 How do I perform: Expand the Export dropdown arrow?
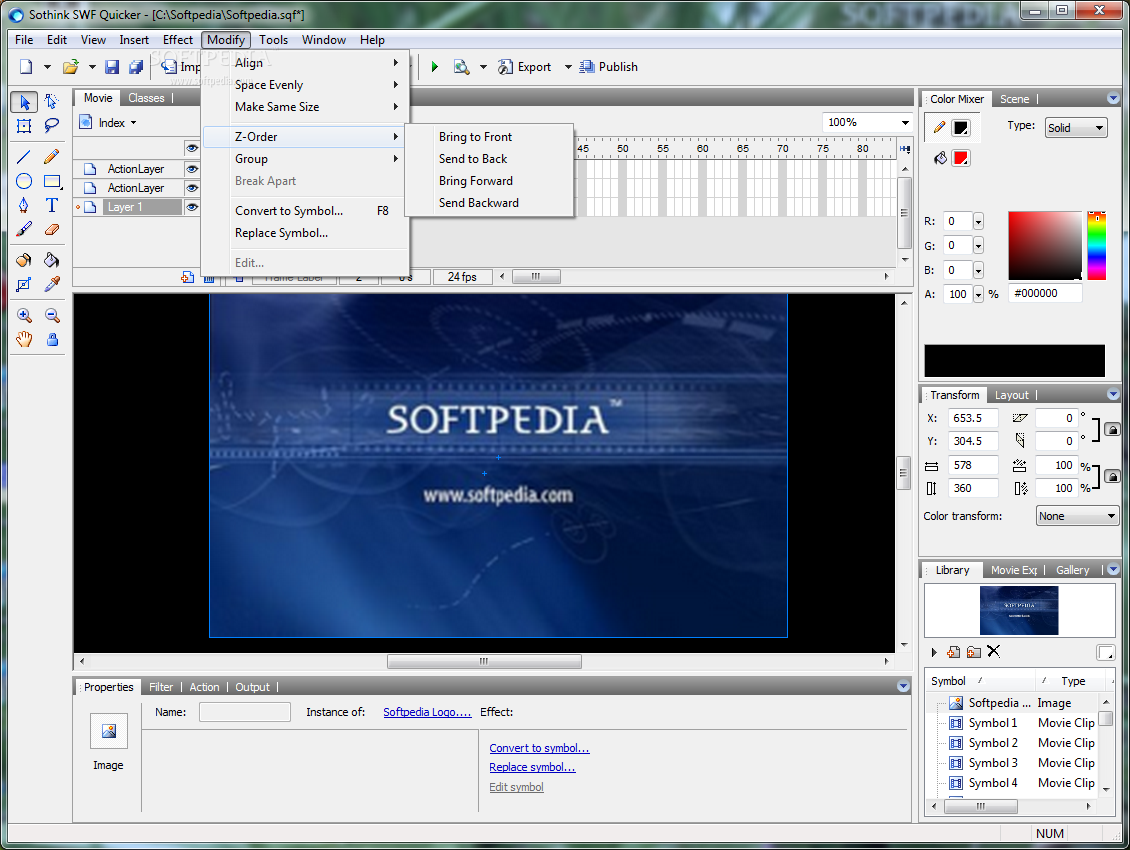tap(568, 67)
